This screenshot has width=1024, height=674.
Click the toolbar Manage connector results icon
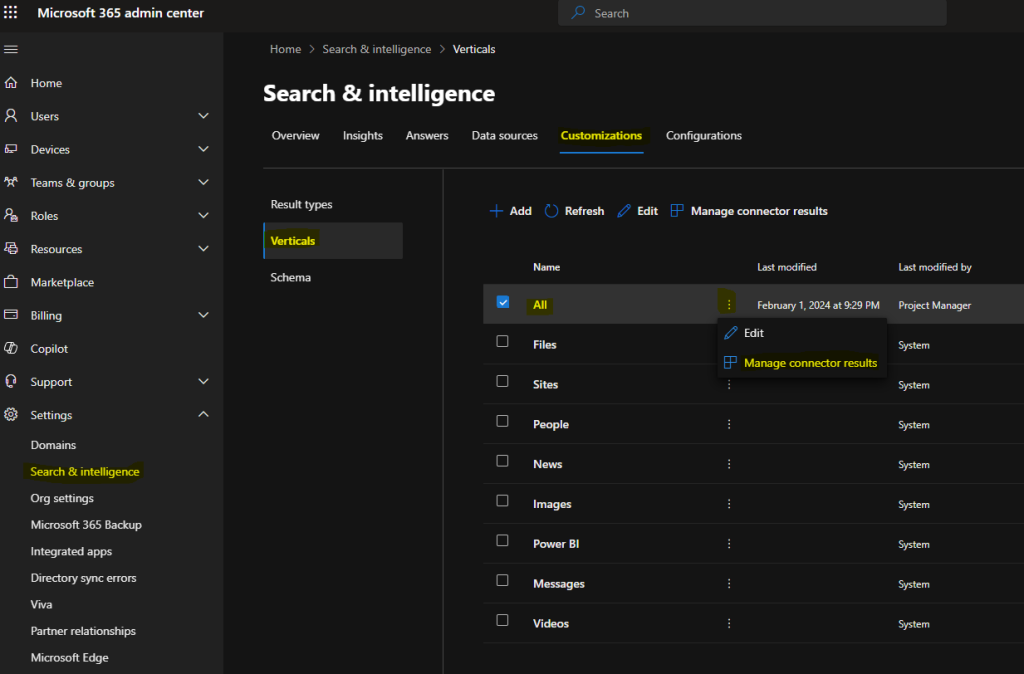click(677, 211)
